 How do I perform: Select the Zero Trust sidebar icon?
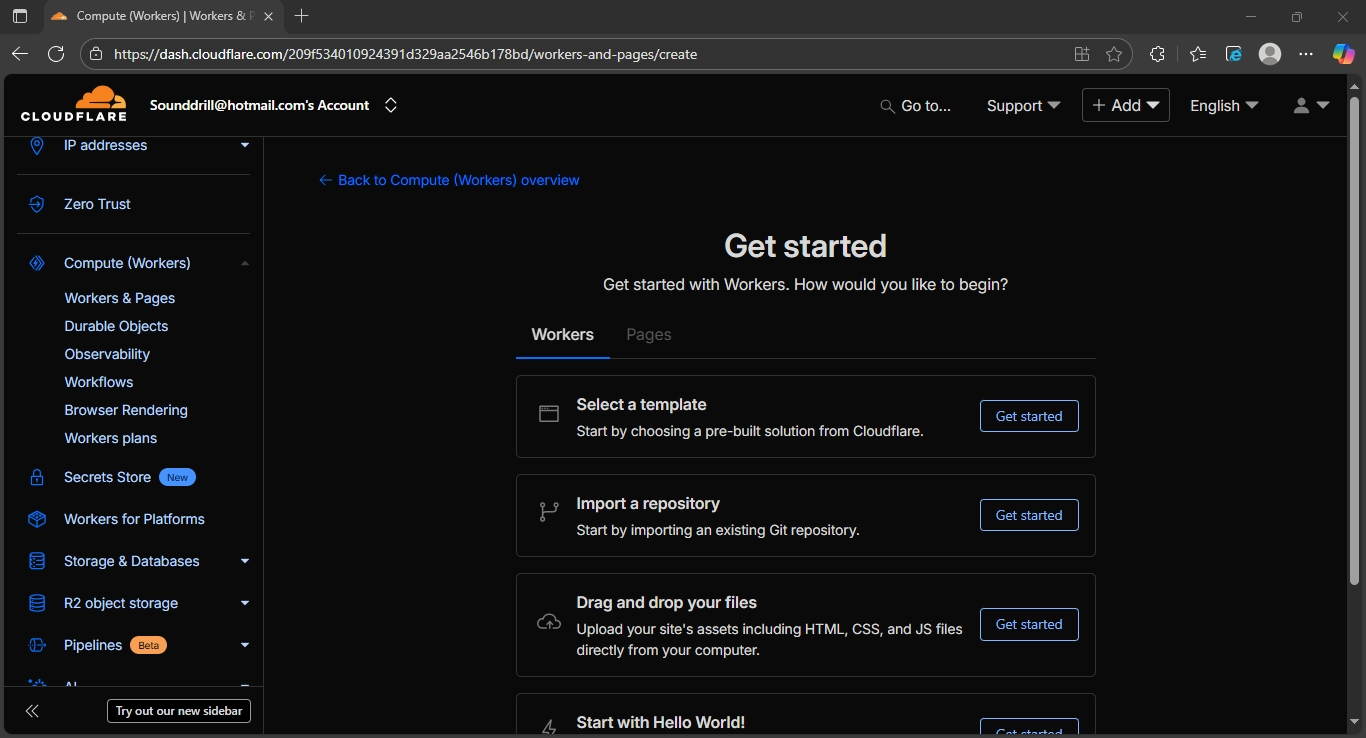point(36,204)
